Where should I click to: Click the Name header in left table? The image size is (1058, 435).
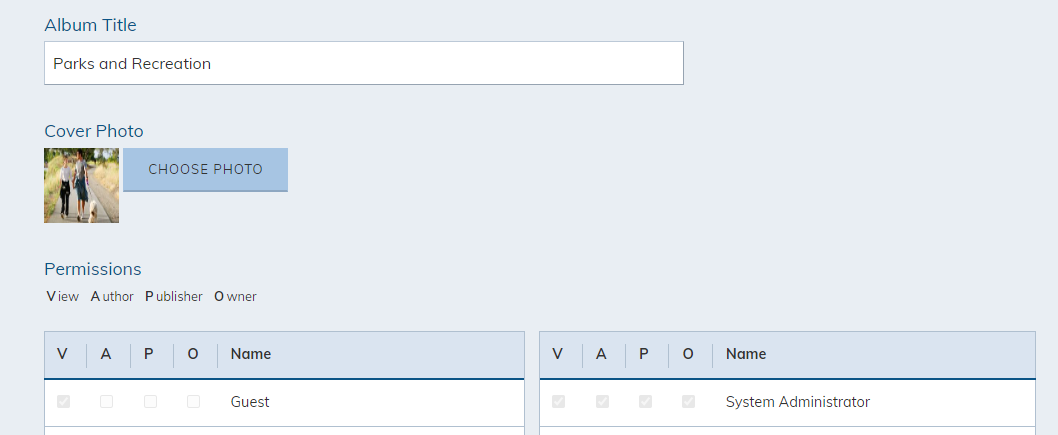coord(251,354)
